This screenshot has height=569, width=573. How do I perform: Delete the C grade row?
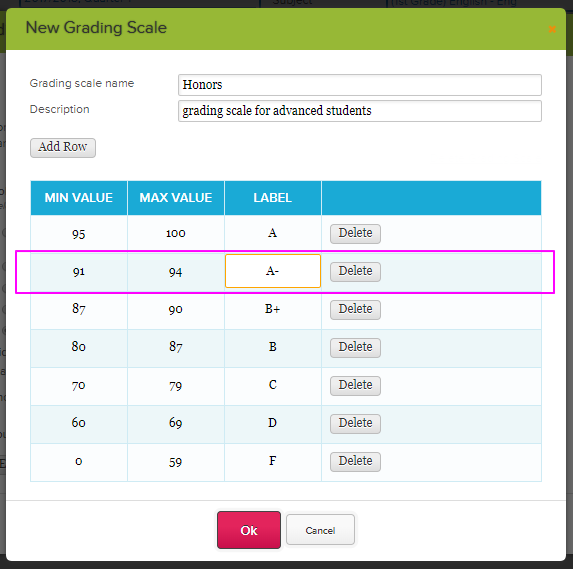[x=355, y=386]
